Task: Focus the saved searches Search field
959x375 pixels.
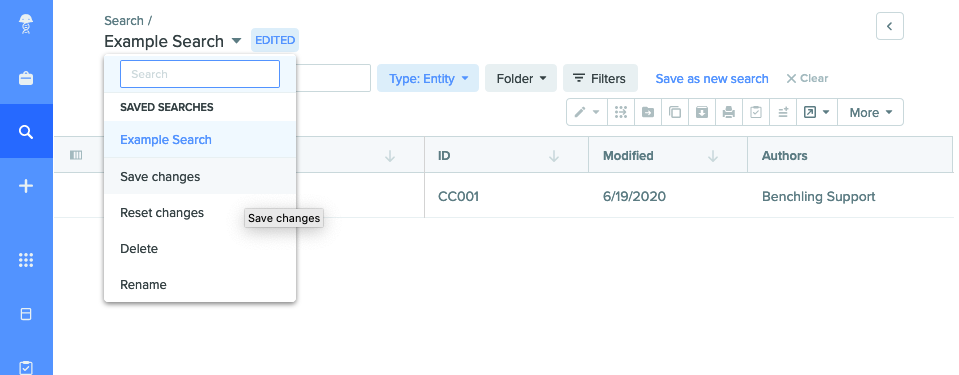Action: click(200, 74)
